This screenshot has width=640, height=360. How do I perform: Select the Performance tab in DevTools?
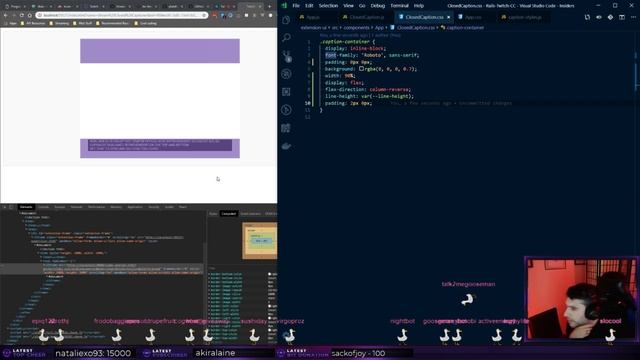click(96, 207)
